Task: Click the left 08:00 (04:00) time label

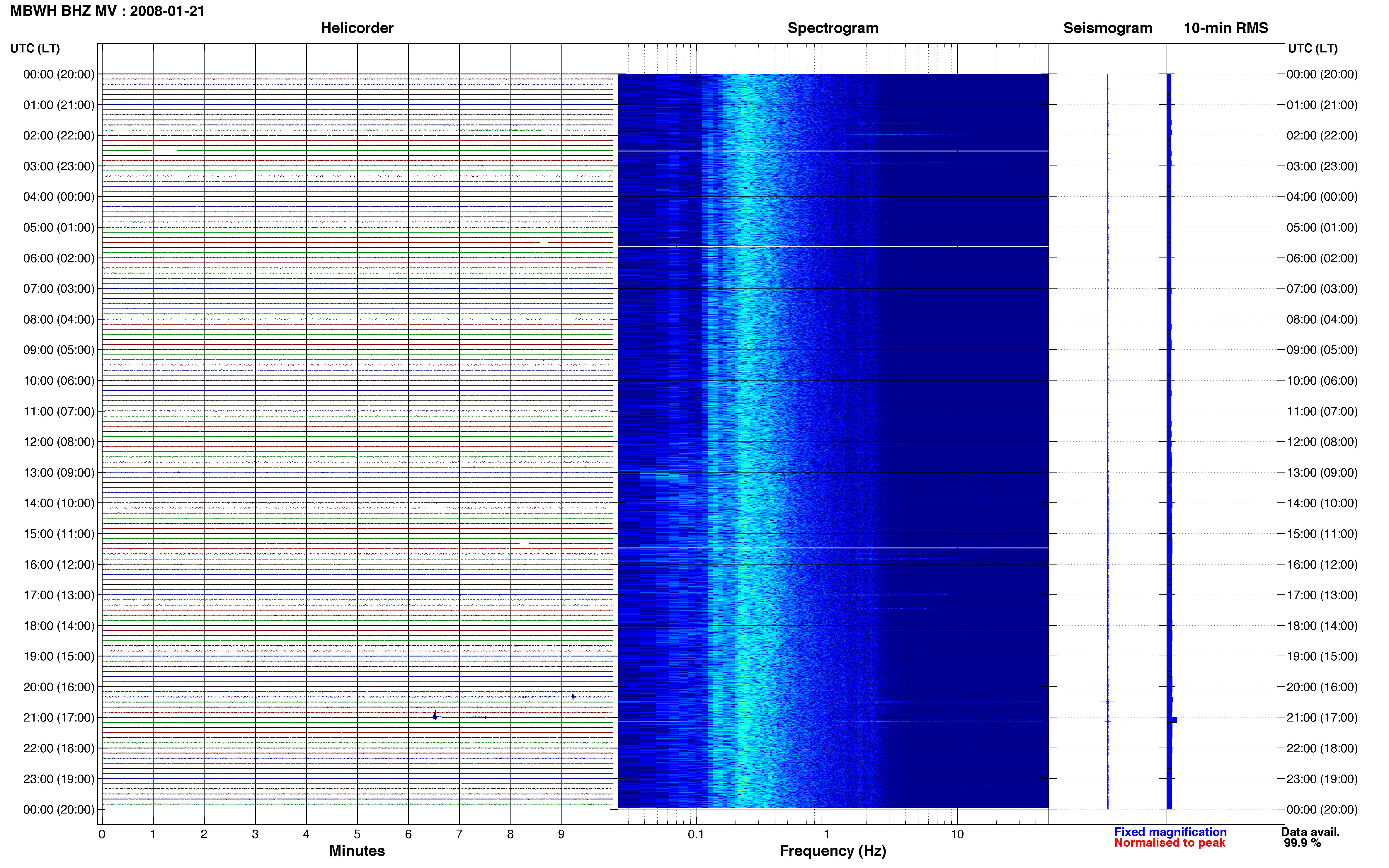Action: tap(59, 319)
